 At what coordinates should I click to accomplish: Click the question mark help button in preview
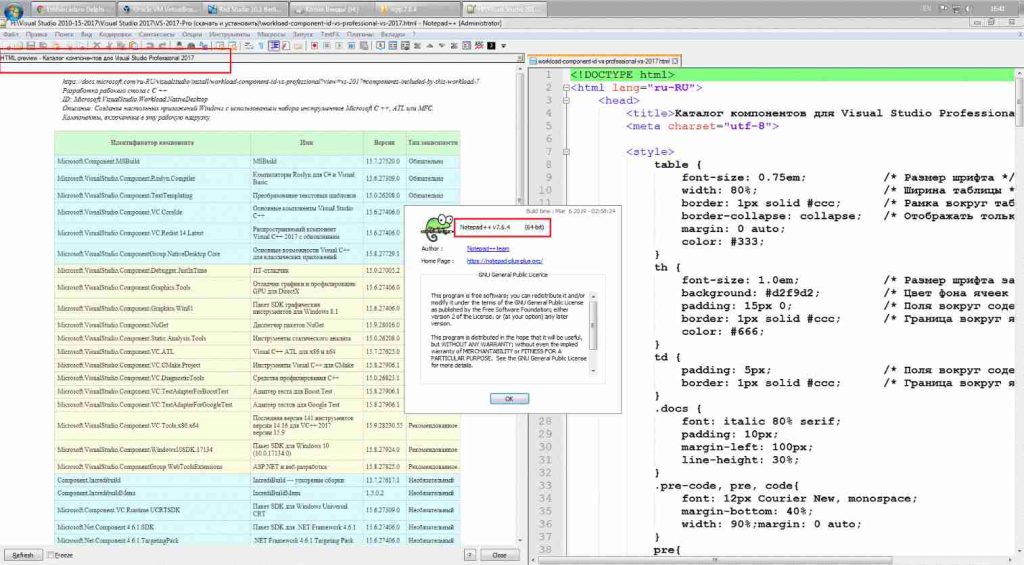(470, 555)
